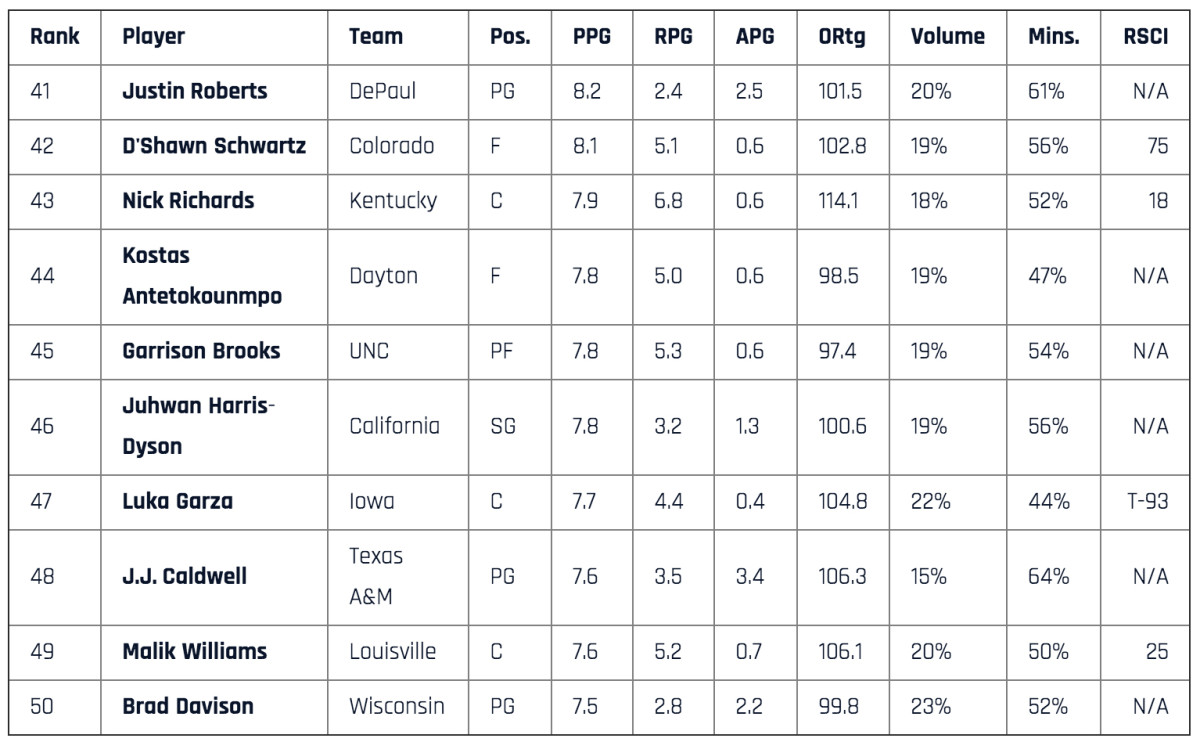Image resolution: width=1200 pixels, height=742 pixels.
Task: Open Justin Roberts player name
Action: click(194, 91)
